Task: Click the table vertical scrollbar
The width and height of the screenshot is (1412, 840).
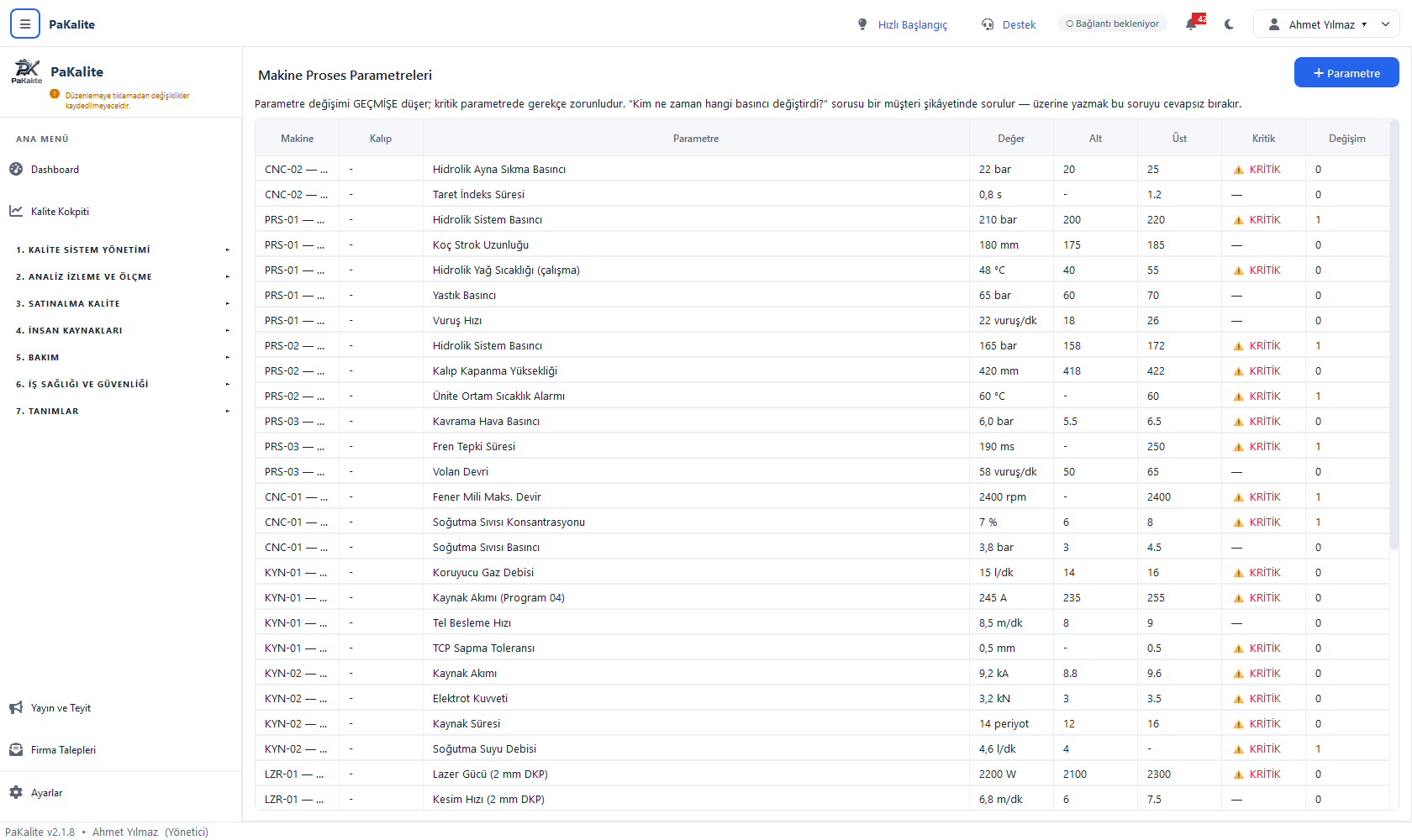Action: click(x=1394, y=336)
